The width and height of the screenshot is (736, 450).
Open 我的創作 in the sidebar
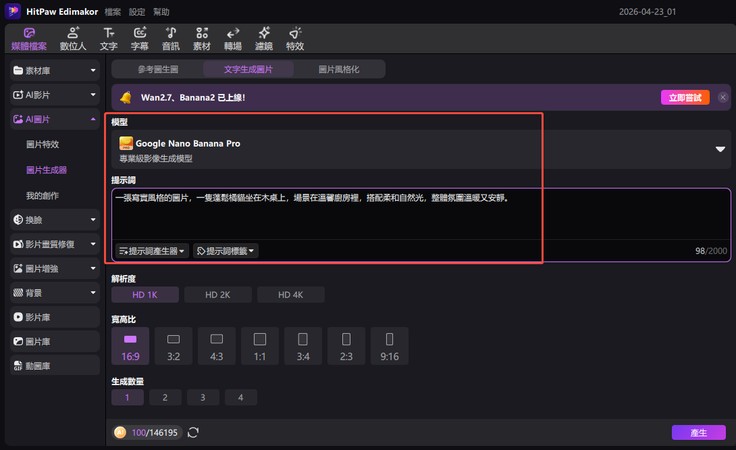click(43, 196)
